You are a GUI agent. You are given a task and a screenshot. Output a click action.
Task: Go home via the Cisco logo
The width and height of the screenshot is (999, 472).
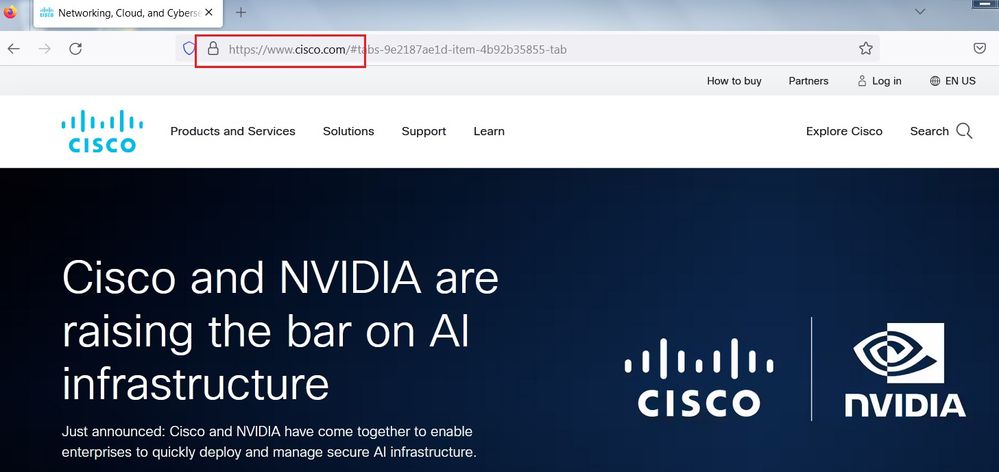pos(102,131)
